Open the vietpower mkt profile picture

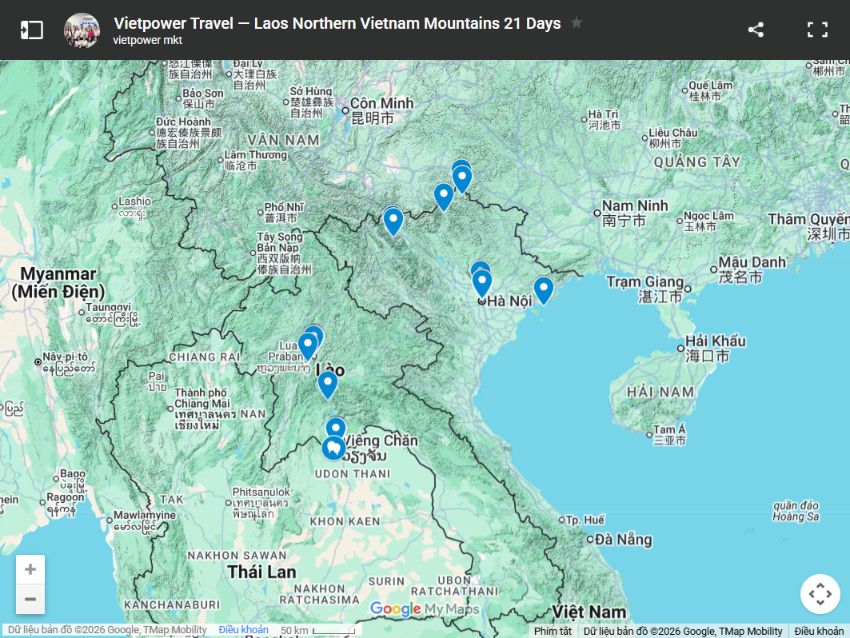tap(82, 30)
